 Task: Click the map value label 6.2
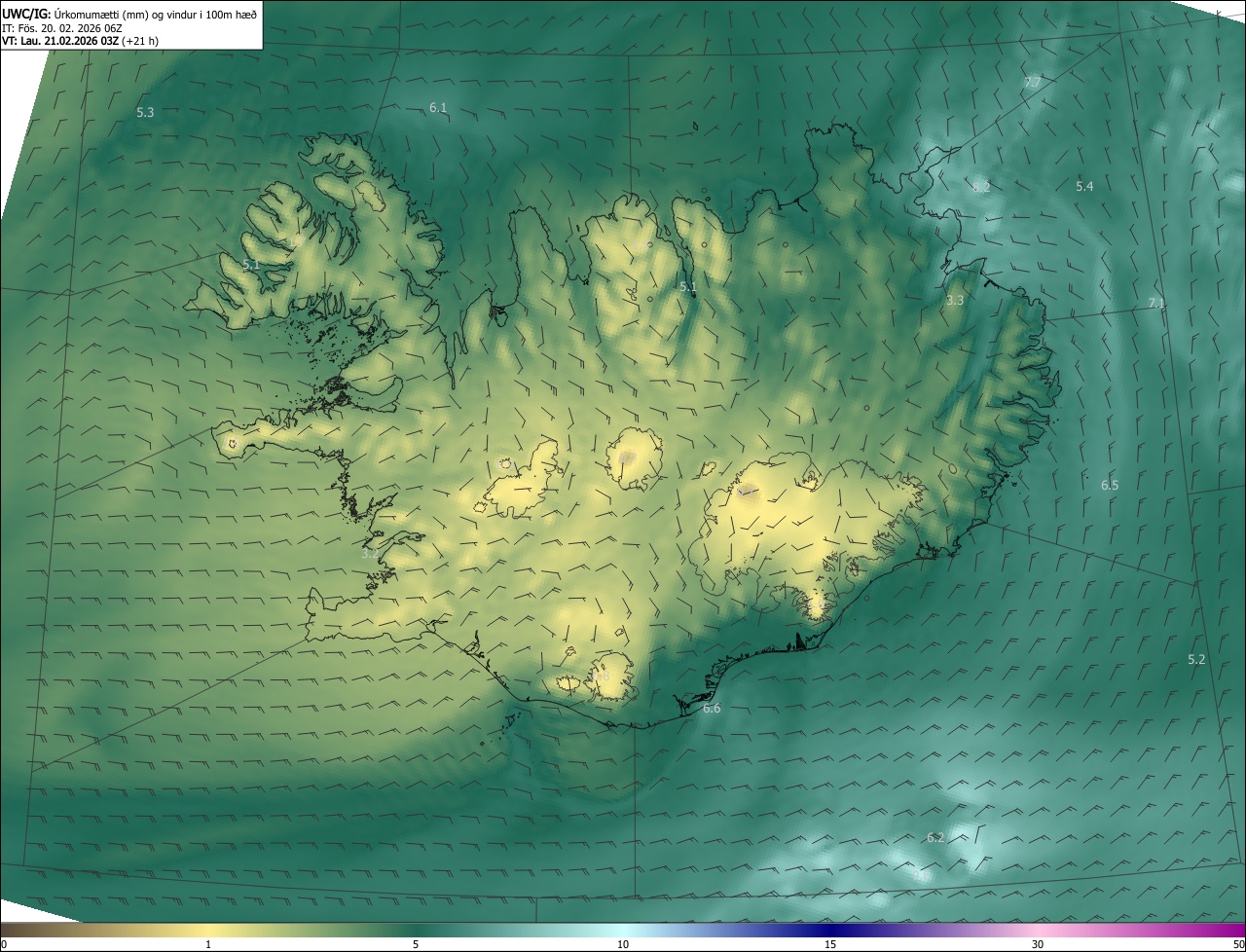click(x=935, y=837)
